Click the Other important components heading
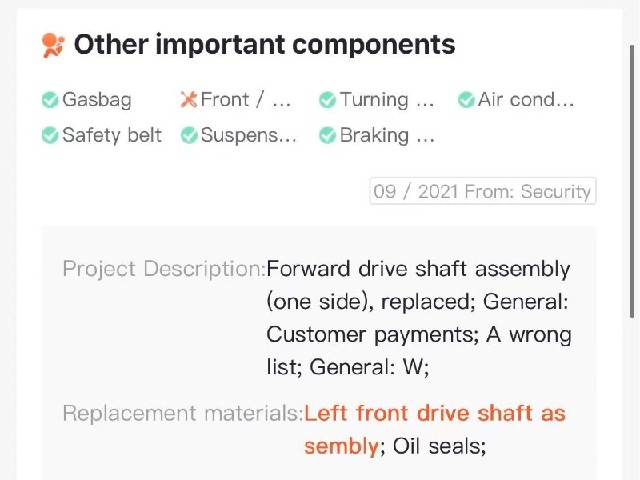This screenshot has height=480, width=640. (264, 44)
